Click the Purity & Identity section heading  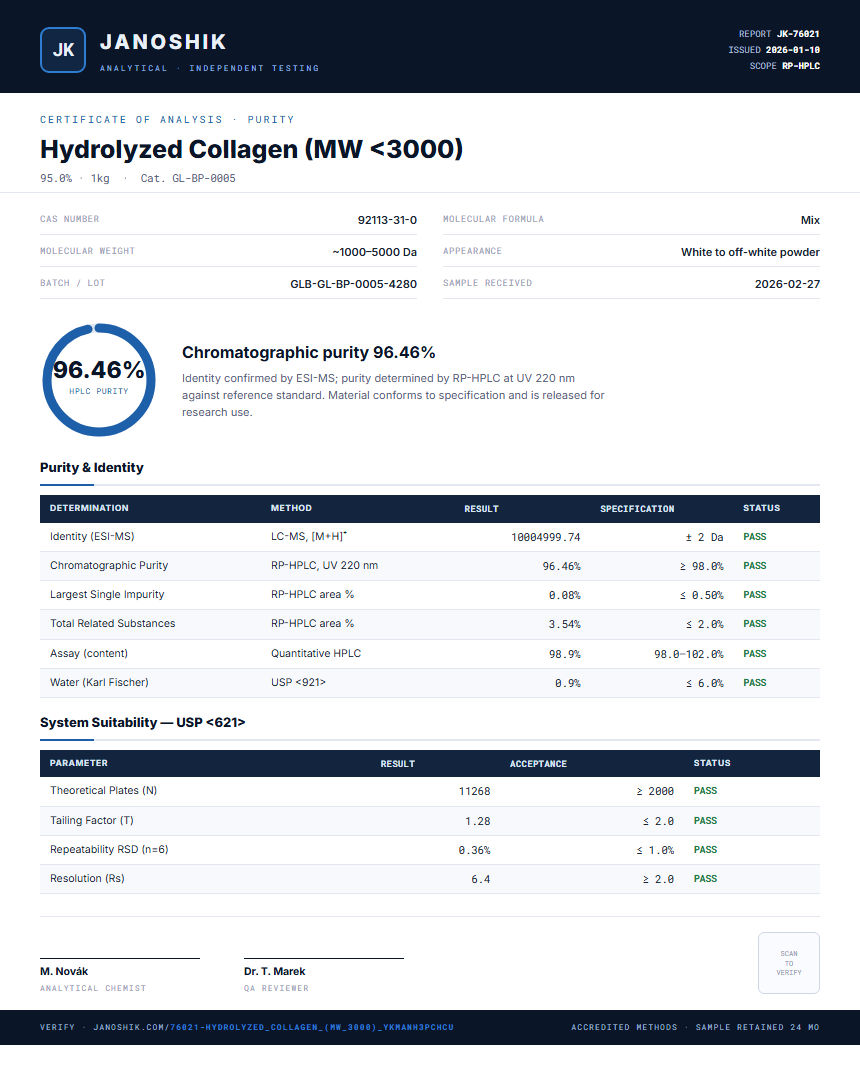pyautogui.click(x=92, y=467)
